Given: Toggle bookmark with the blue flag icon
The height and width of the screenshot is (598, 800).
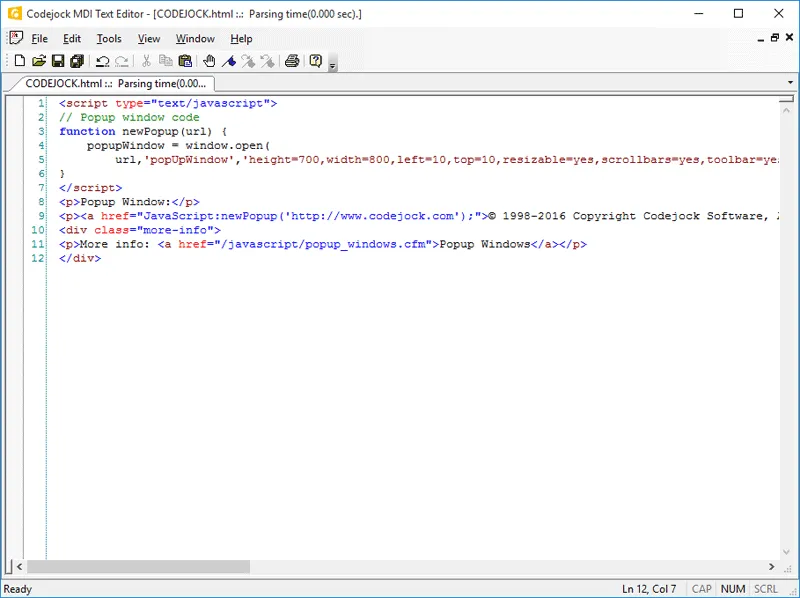Looking at the screenshot, I should [x=229, y=61].
